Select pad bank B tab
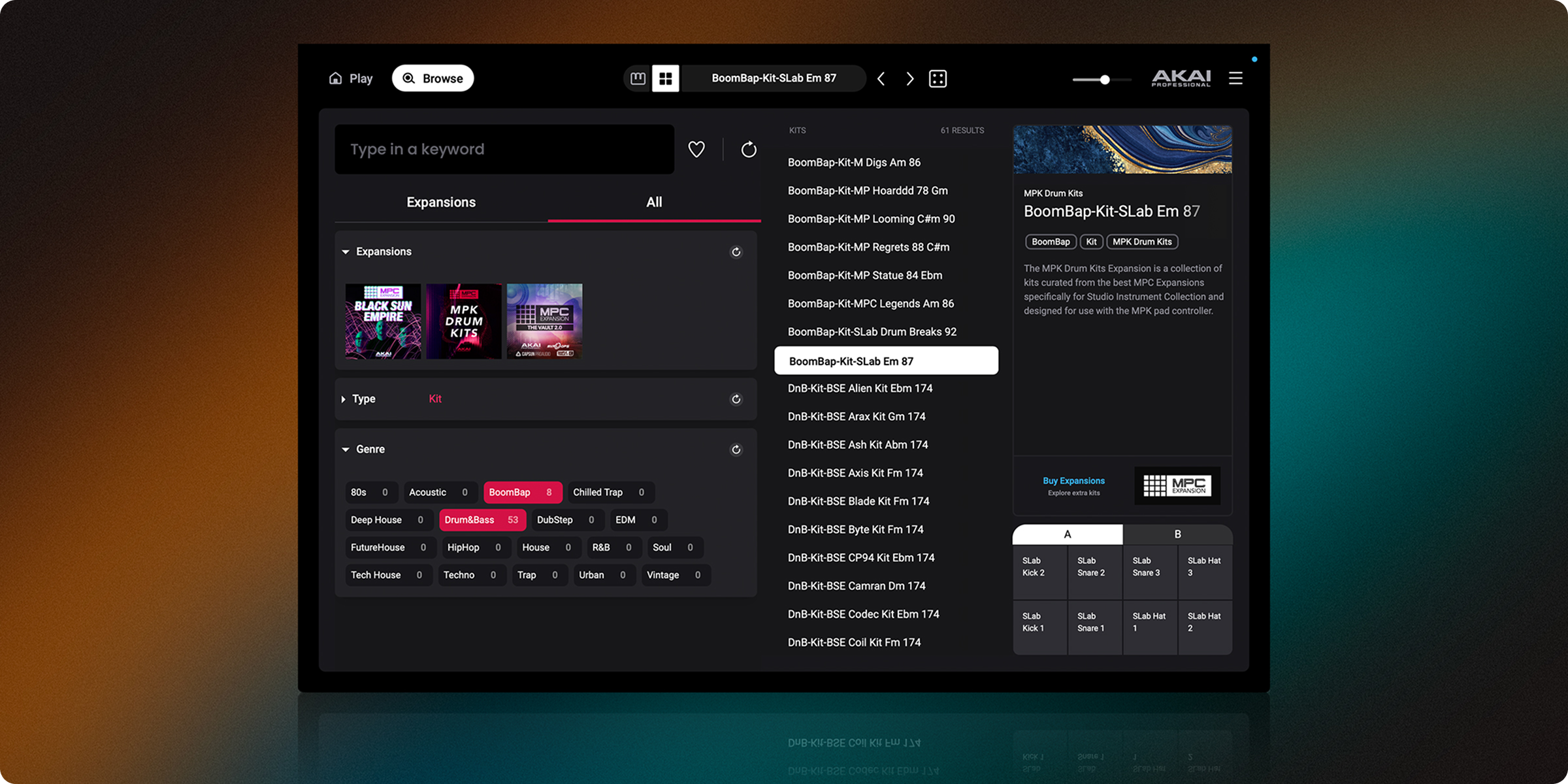1568x784 pixels. coord(1177,534)
